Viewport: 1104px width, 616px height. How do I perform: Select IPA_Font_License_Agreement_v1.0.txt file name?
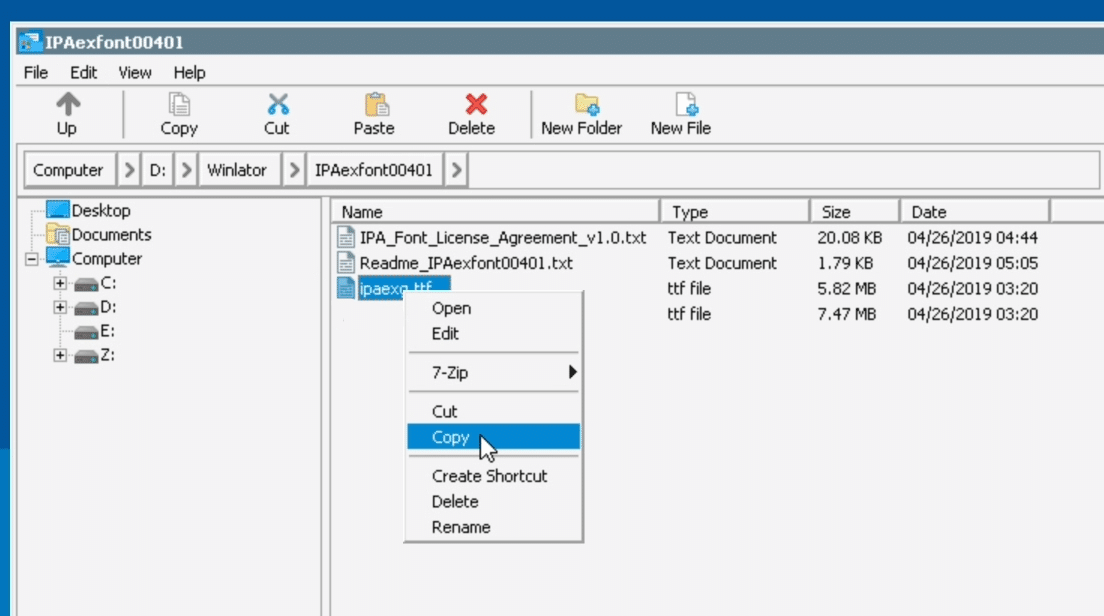503,237
